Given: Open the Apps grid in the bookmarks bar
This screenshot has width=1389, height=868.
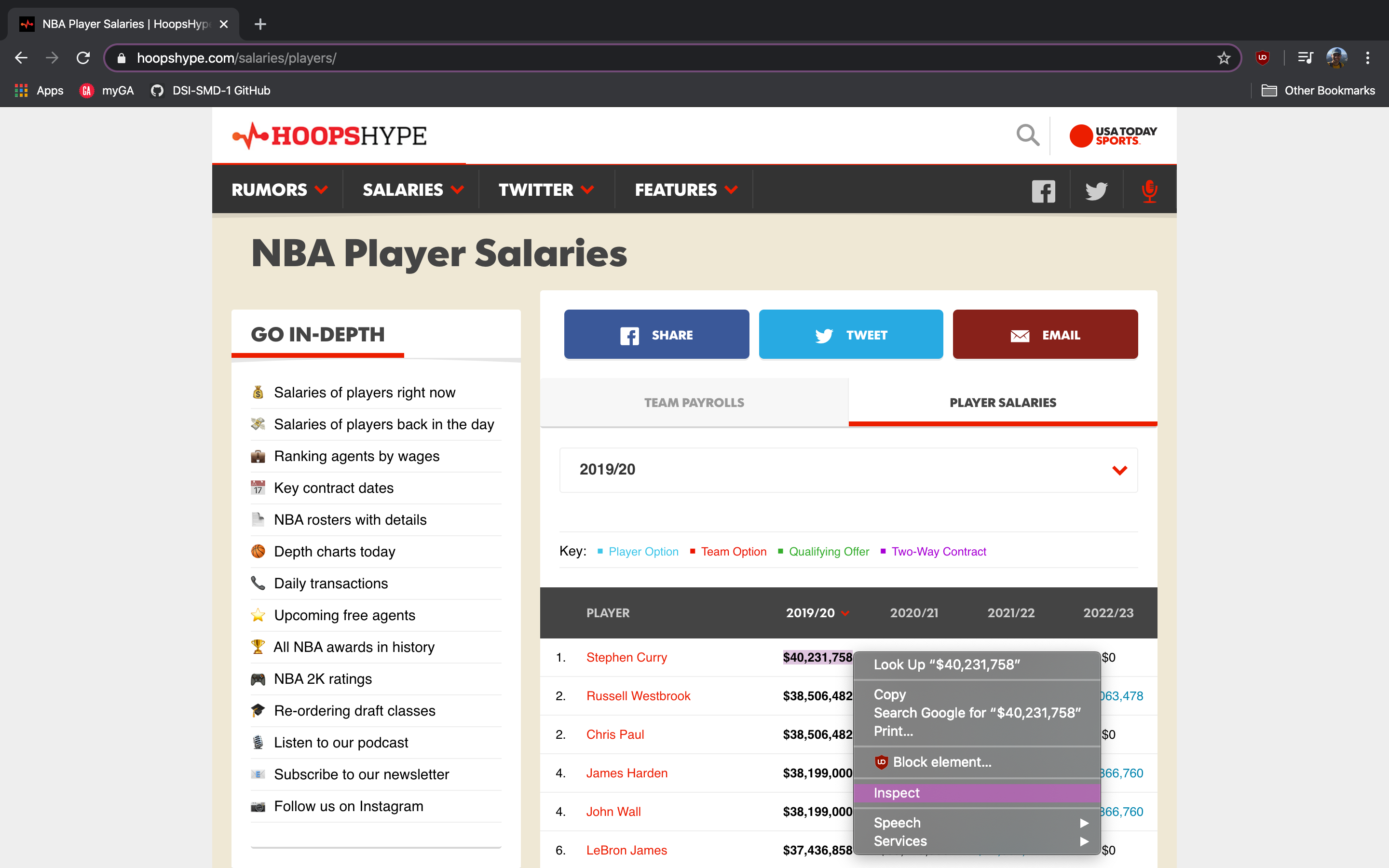Looking at the screenshot, I should [39, 91].
